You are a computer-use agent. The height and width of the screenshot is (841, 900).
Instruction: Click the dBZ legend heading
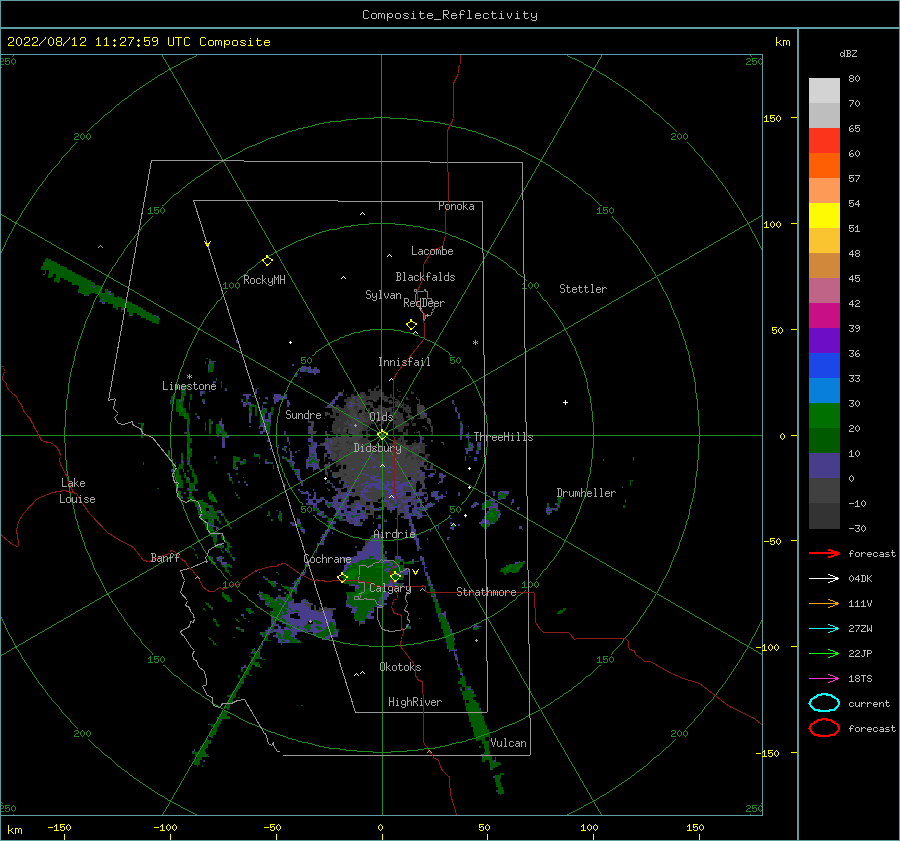pos(848,53)
